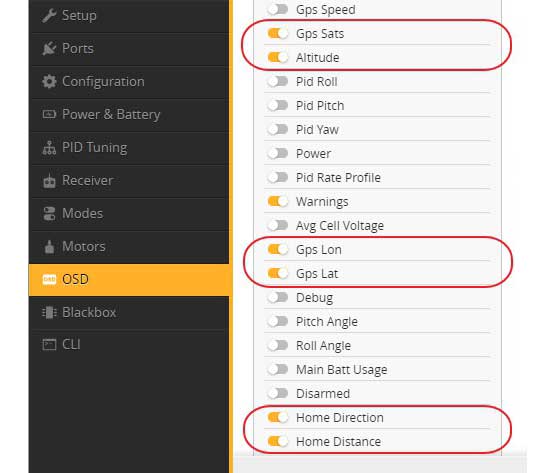Viewport: 557px width, 473px height.
Task: Go to the Power & Battery tab
Action: click(129, 115)
